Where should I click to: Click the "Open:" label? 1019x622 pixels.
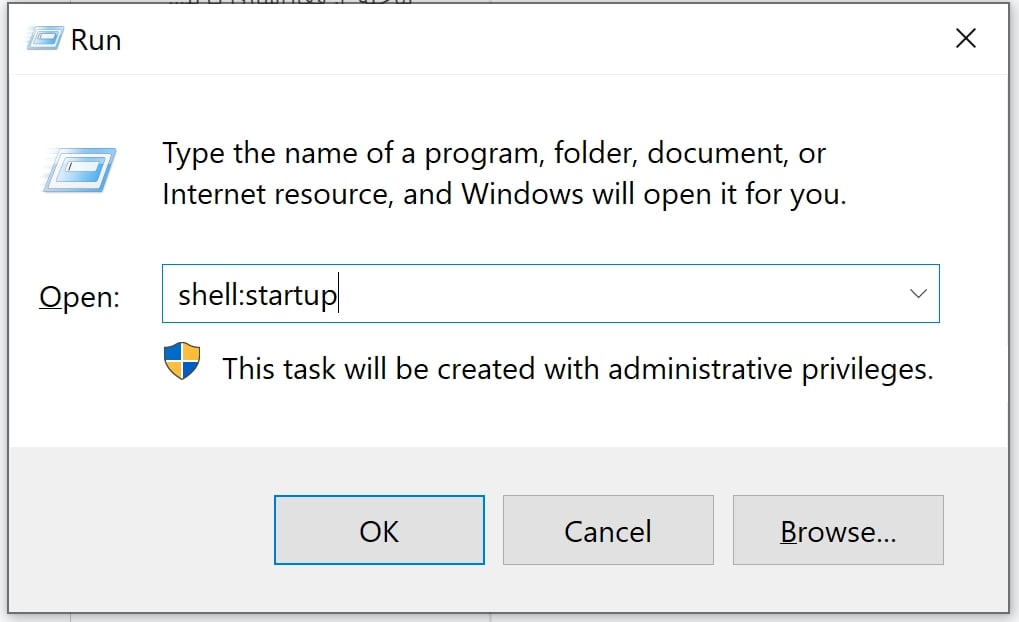[79, 296]
